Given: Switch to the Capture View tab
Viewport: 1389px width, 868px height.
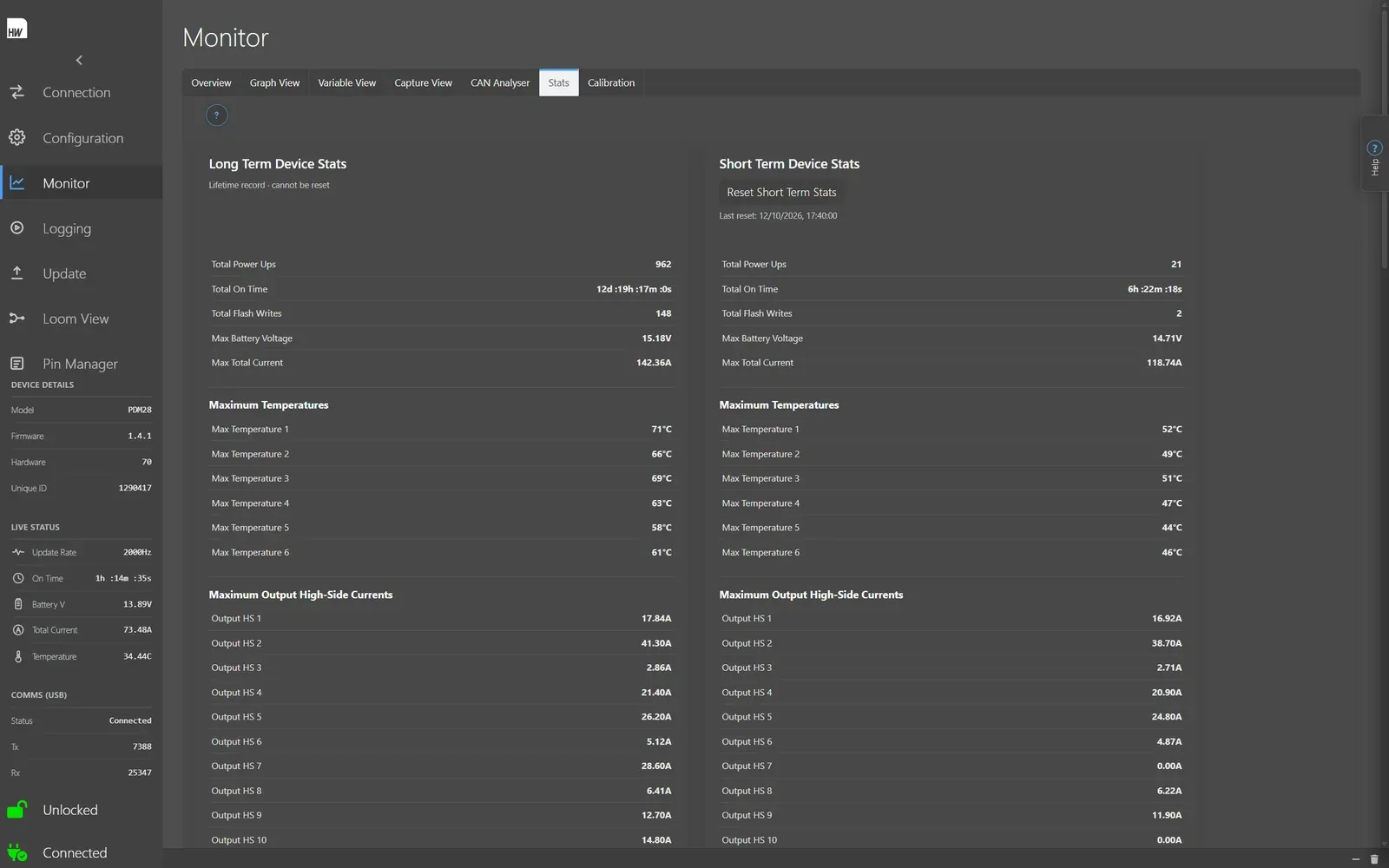Looking at the screenshot, I should point(423,82).
